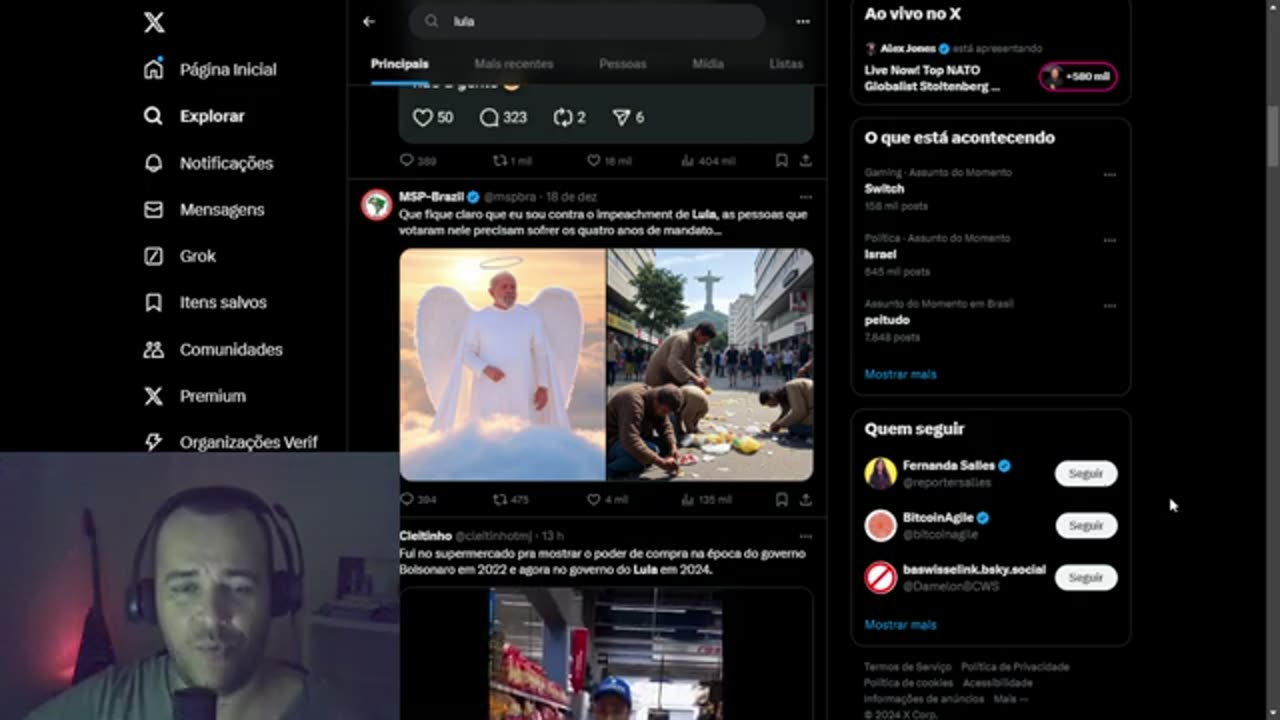Click Mostrar mais under trending topics
The width and height of the screenshot is (1280, 720).
(900, 374)
